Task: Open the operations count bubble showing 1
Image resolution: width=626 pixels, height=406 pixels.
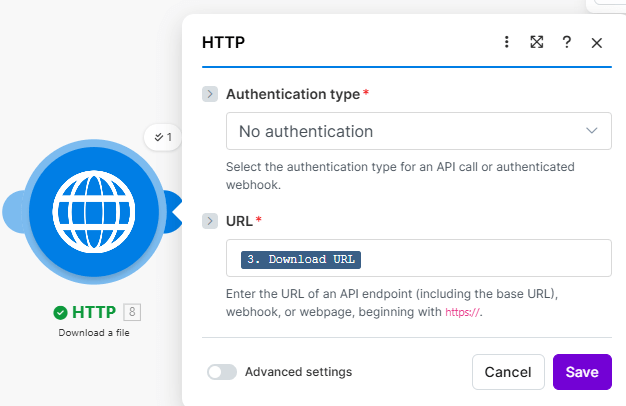Action: (x=163, y=137)
